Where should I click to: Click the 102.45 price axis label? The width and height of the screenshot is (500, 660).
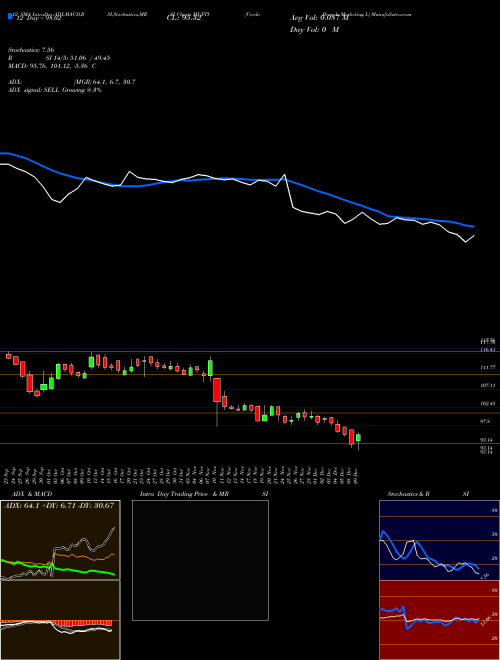click(x=487, y=404)
